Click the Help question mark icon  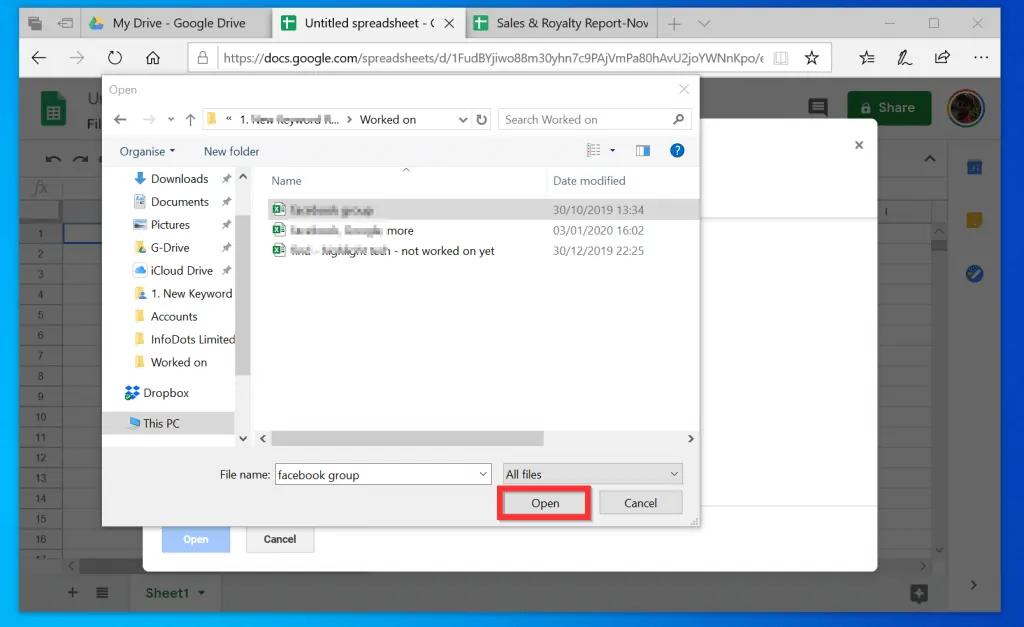(x=677, y=151)
